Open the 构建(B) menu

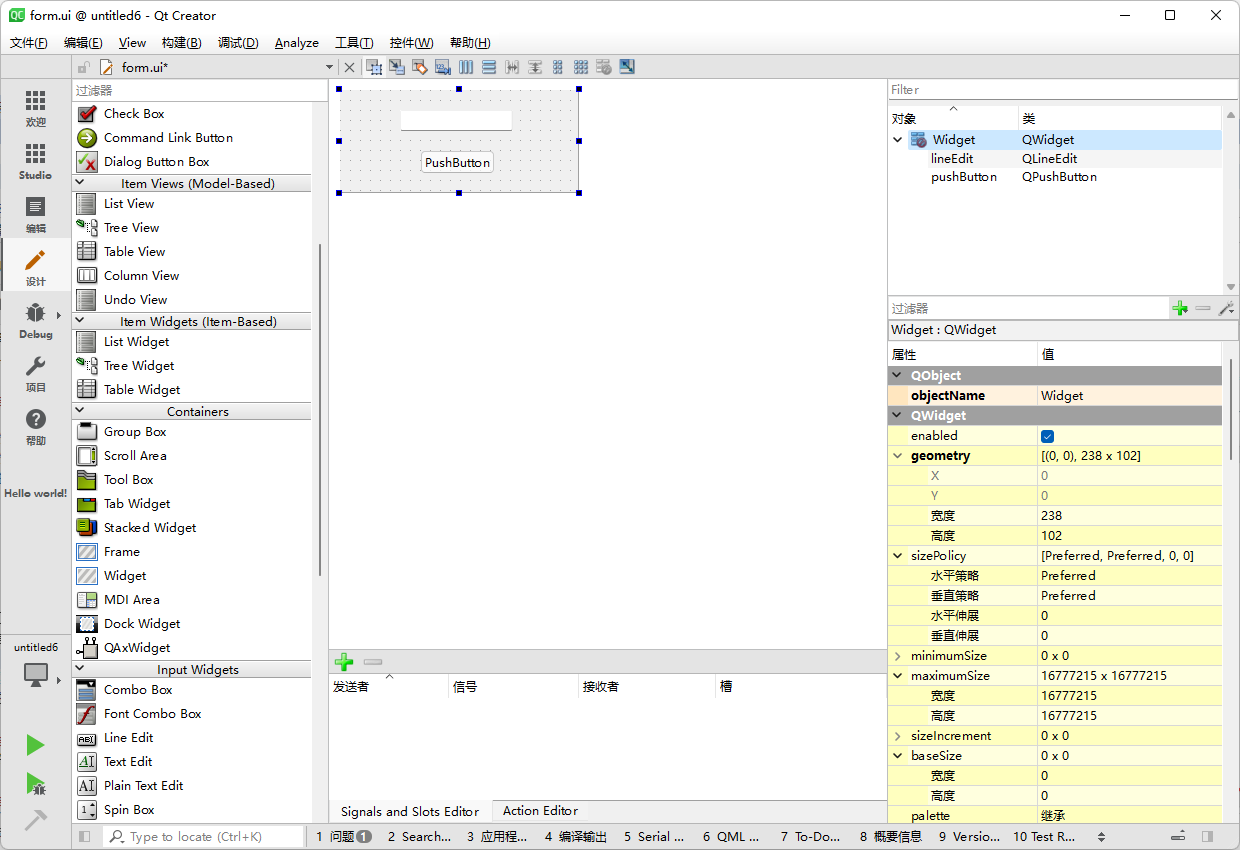(181, 43)
